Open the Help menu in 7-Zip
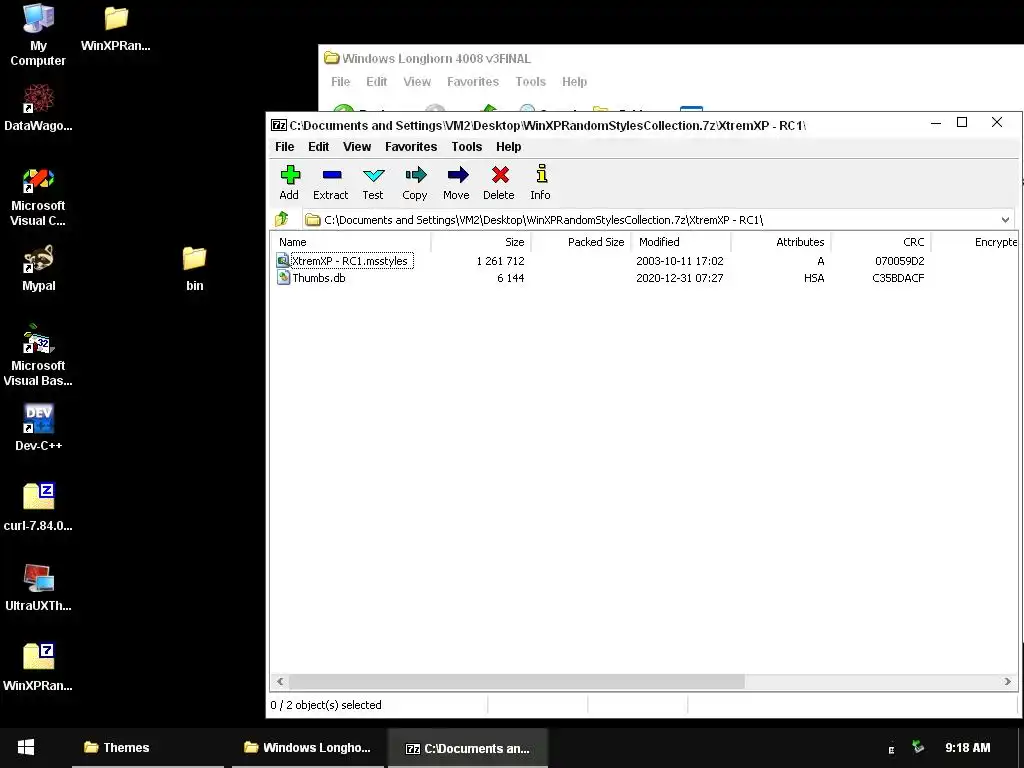Viewport: 1024px width, 768px height. coord(509,147)
